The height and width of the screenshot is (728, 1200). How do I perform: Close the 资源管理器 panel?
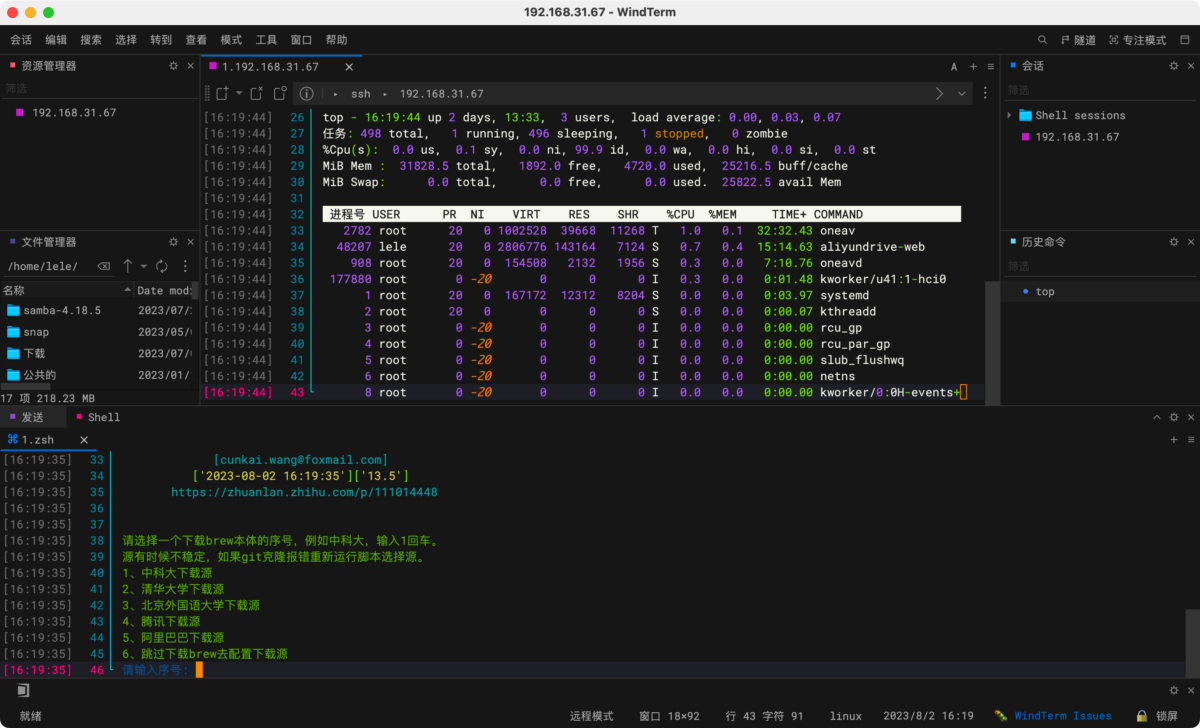click(190, 66)
